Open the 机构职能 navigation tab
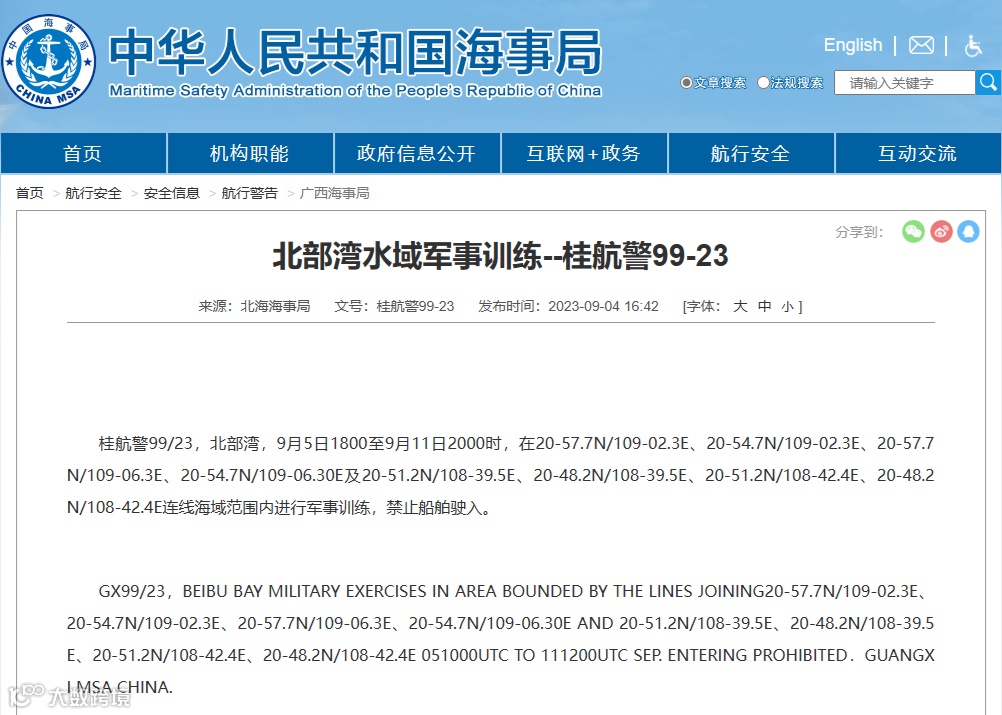The width and height of the screenshot is (1002, 715). pos(250,153)
